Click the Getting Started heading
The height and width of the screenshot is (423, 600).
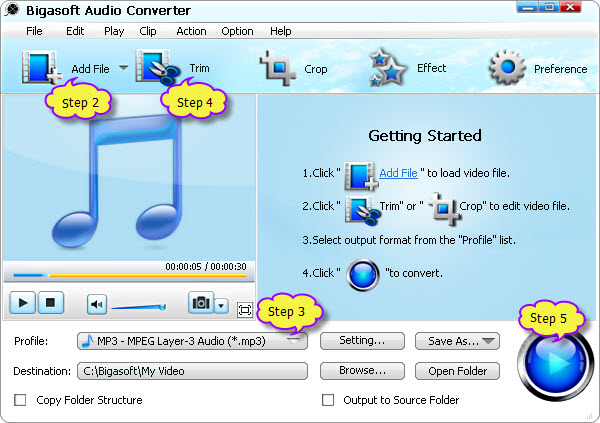[x=425, y=136]
